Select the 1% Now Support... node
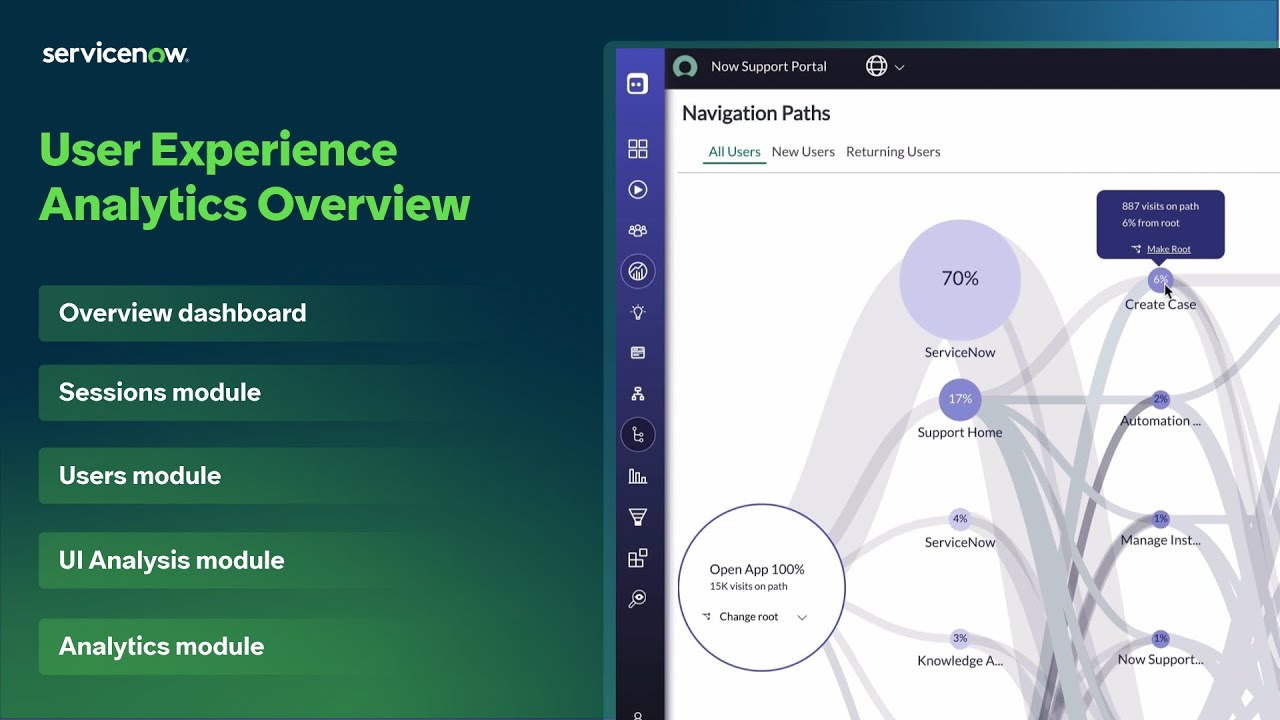Viewport: 1280px width, 720px height. [x=1160, y=638]
